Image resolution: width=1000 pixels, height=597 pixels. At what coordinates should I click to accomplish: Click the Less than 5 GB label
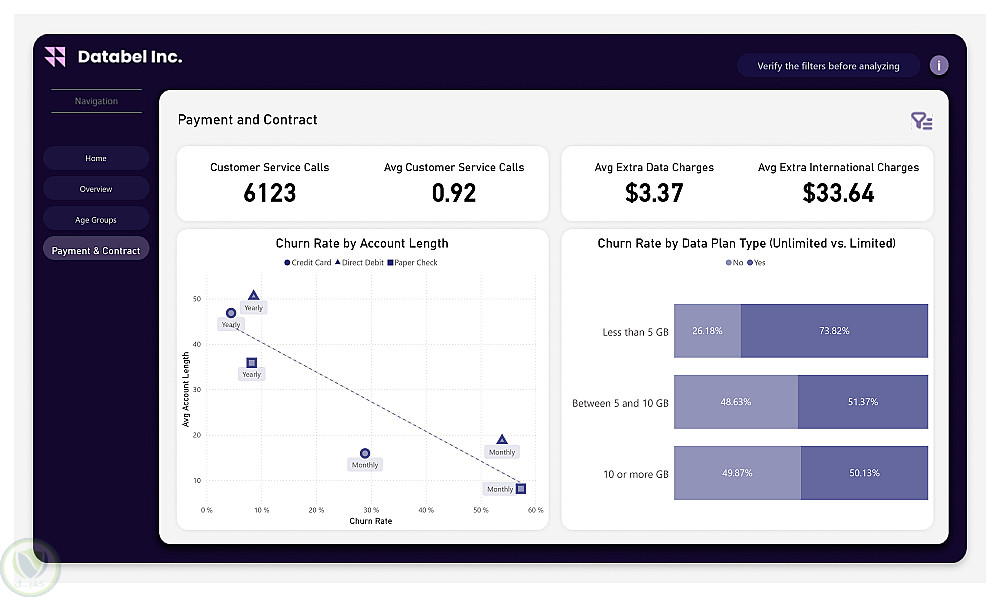635,332
